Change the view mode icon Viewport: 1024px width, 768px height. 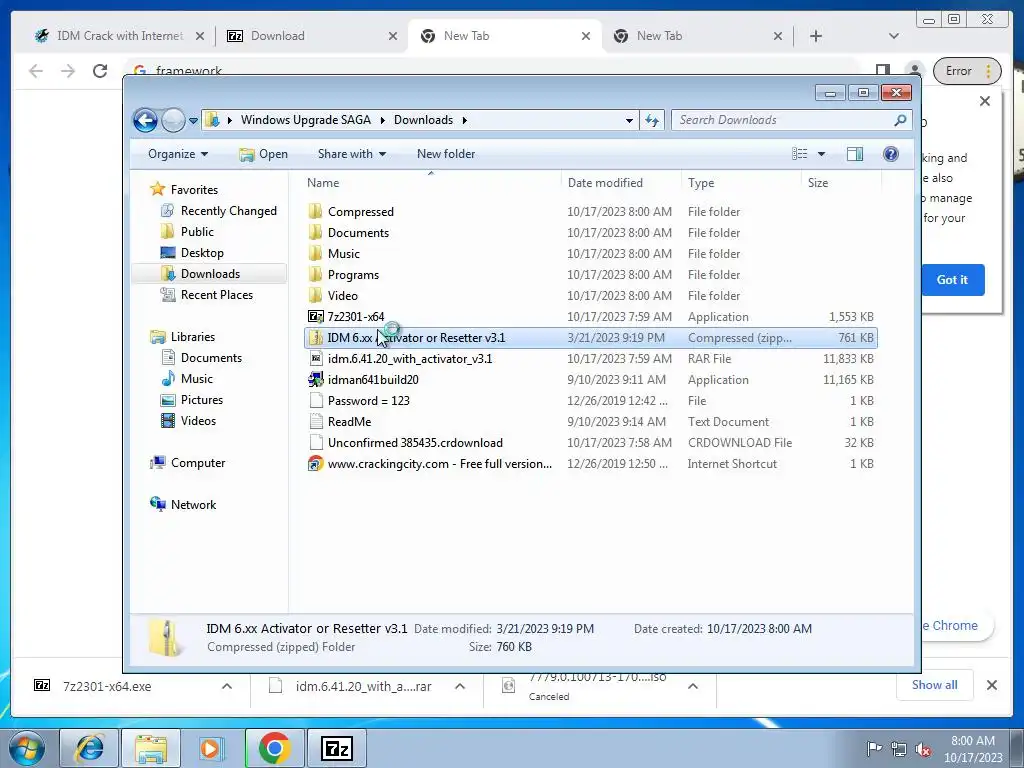(x=800, y=154)
